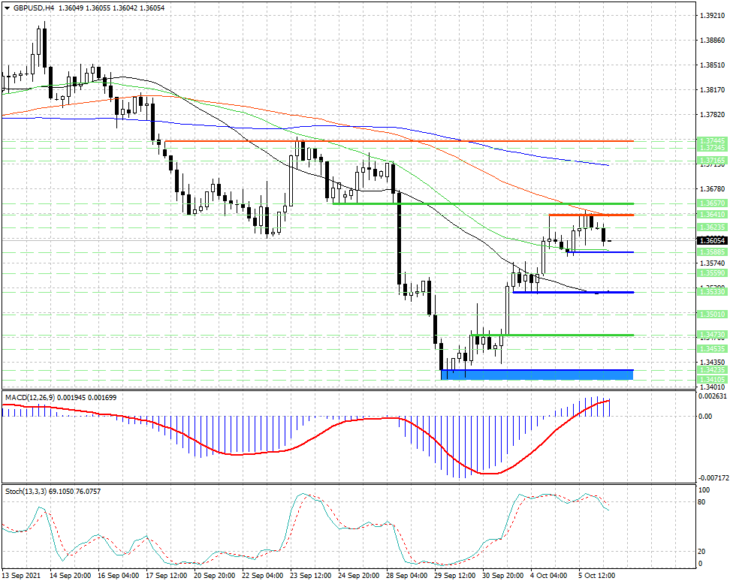Select the MACD(12,26,9) indicator label
The width and height of the screenshot is (730, 584).
coord(30,398)
